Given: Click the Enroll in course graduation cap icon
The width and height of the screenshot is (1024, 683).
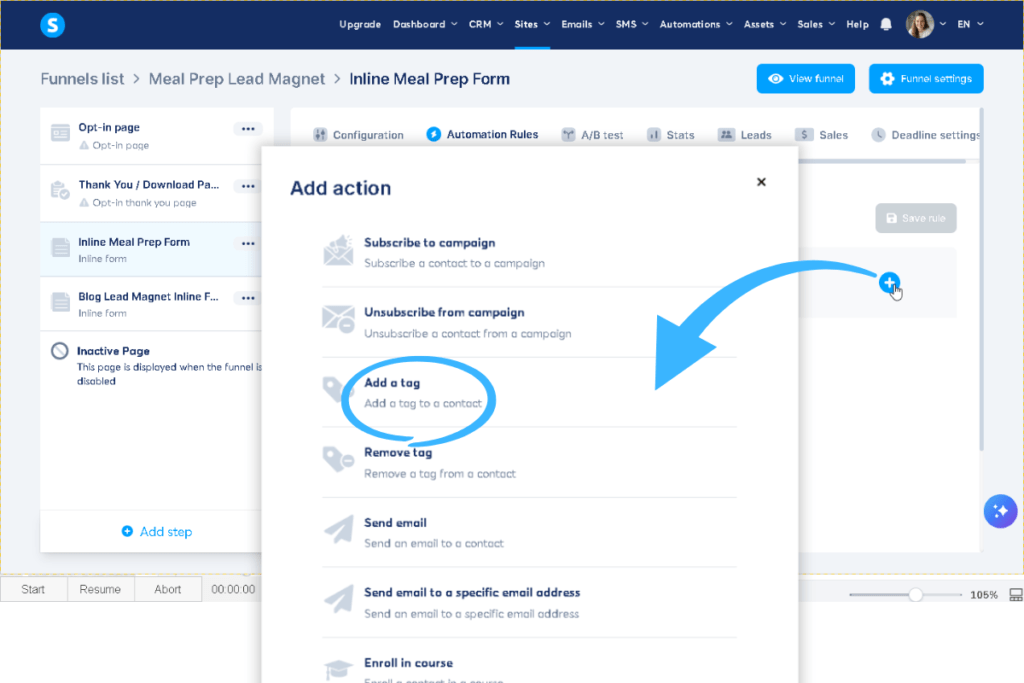Looking at the screenshot, I should click(x=338, y=666).
